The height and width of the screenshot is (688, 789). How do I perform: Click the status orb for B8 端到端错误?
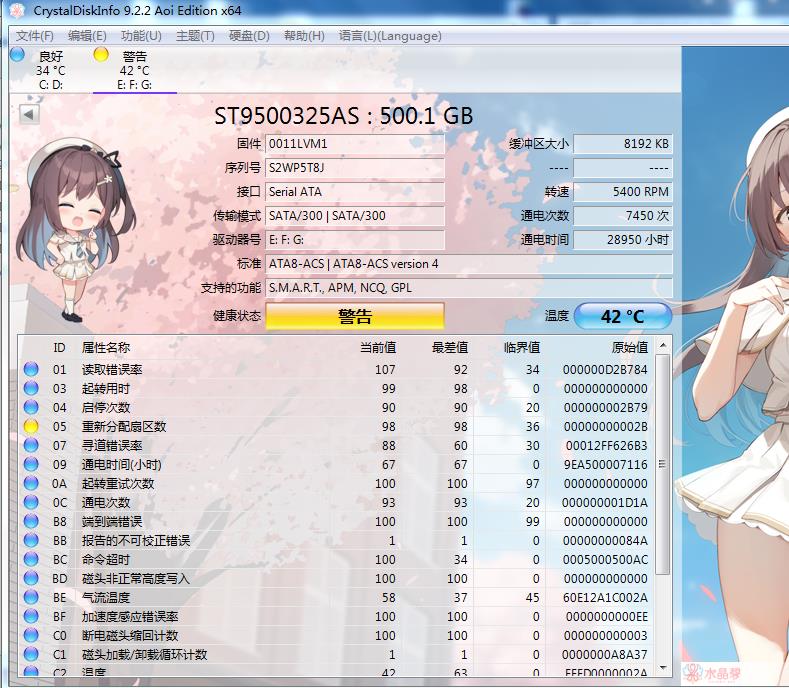tap(31, 521)
